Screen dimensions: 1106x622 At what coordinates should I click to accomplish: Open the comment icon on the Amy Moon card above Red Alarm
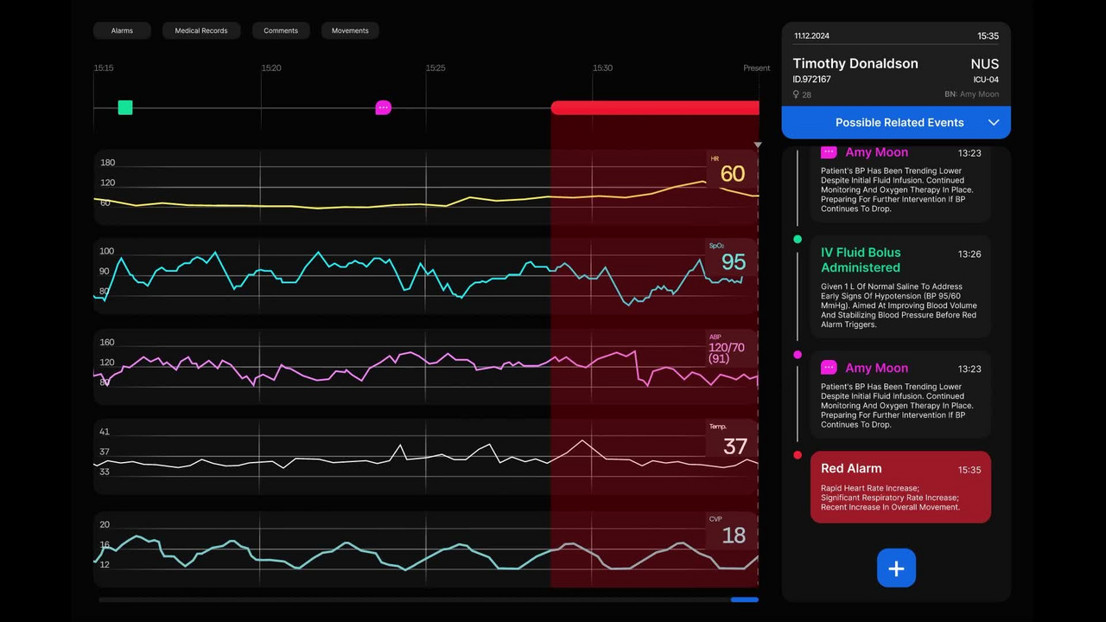829,367
